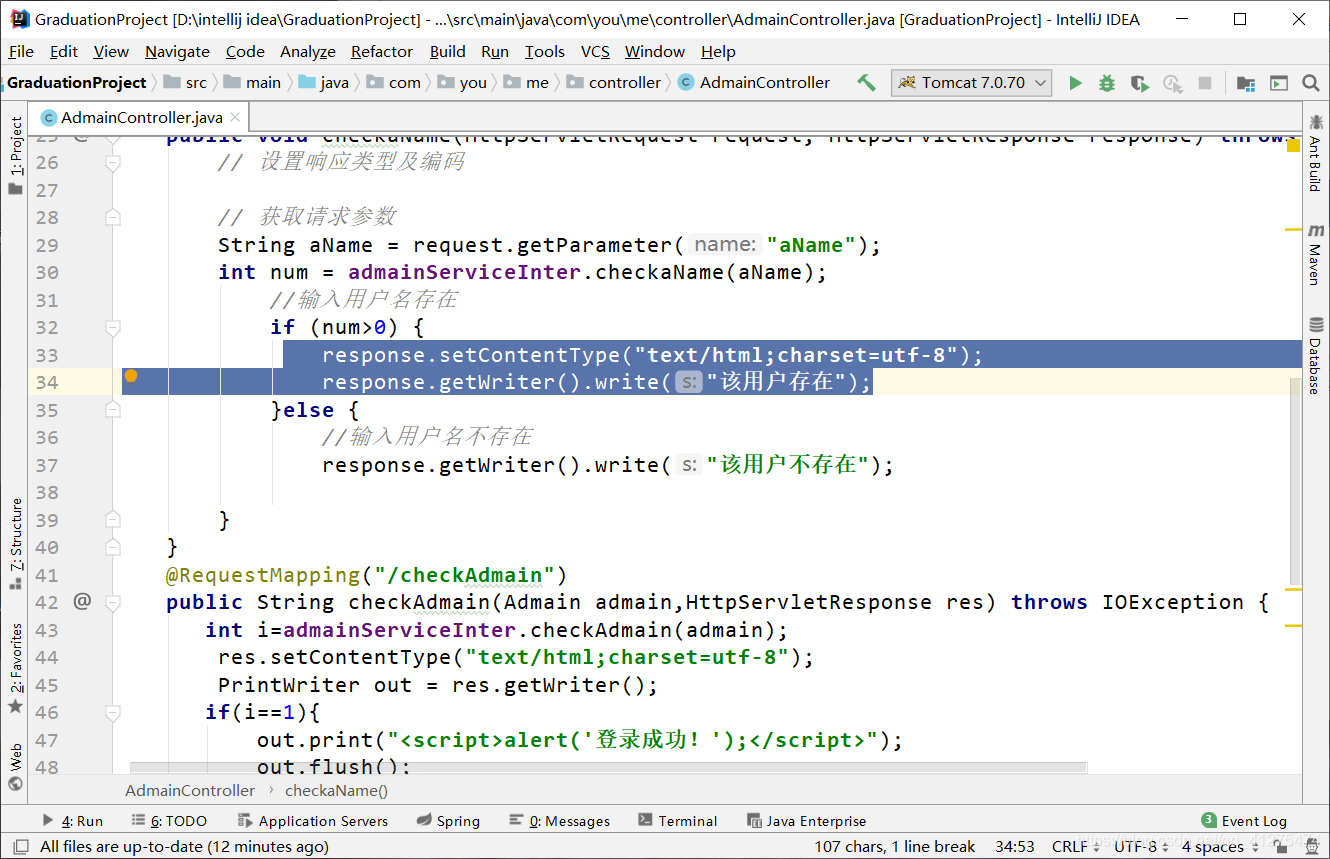The width and height of the screenshot is (1330, 859).
Task: Close the AdmainController.java tab
Action: tap(235, 118)
